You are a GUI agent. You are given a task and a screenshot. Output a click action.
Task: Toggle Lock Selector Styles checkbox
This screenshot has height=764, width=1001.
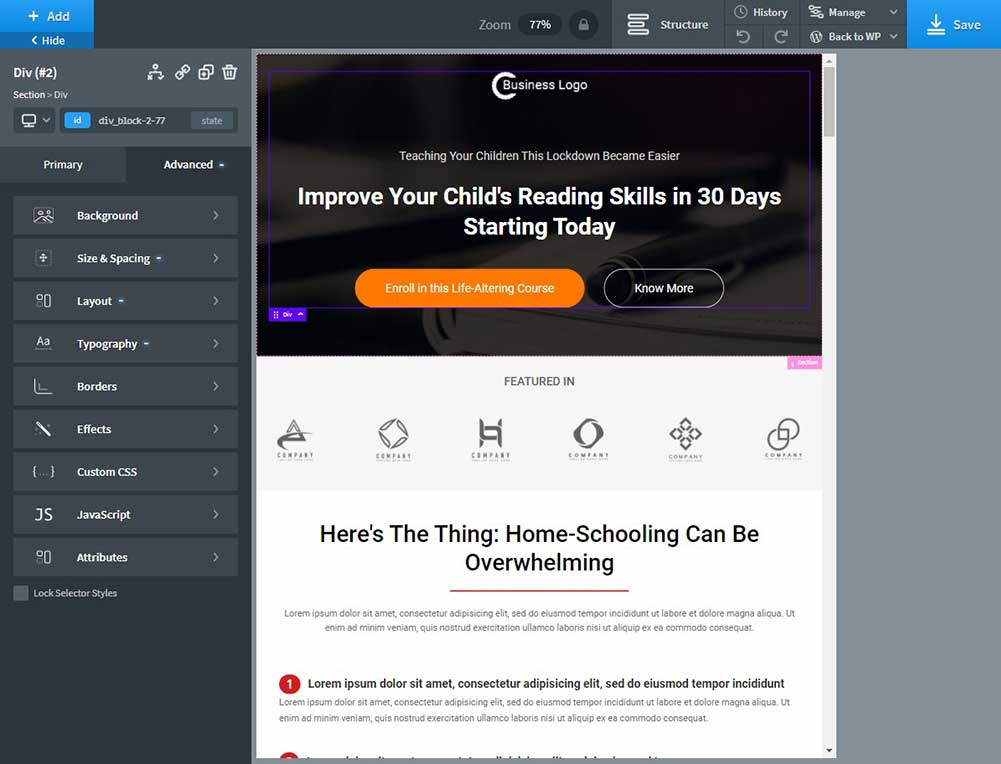point(21,593)
